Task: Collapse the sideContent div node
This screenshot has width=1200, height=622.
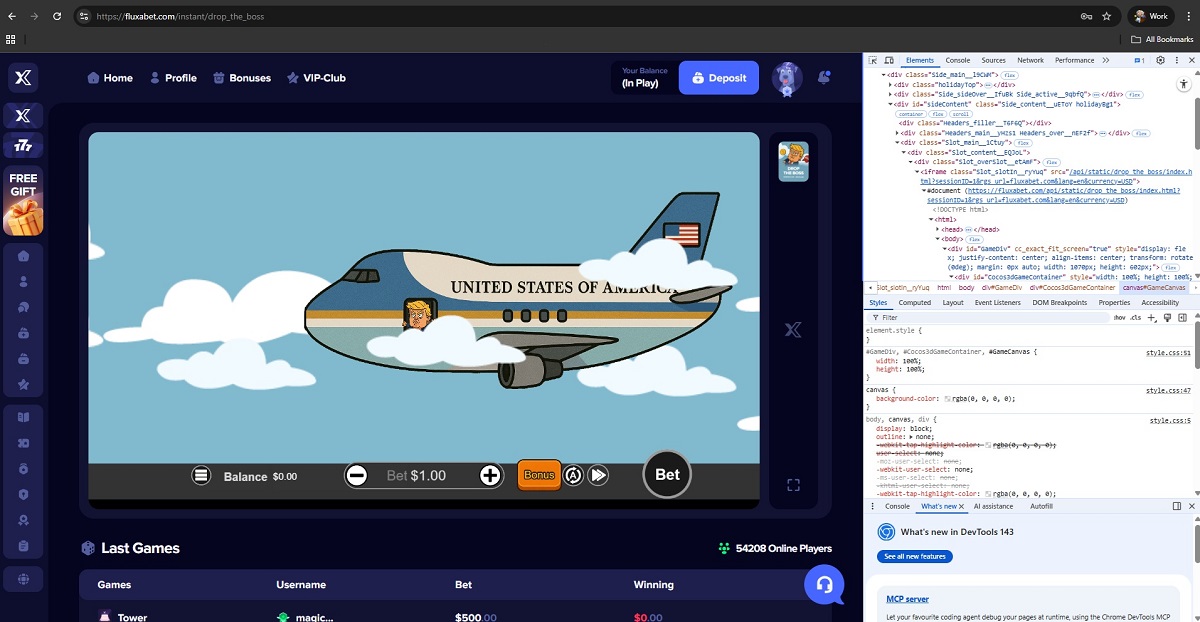Action: (x=891, y=104)
